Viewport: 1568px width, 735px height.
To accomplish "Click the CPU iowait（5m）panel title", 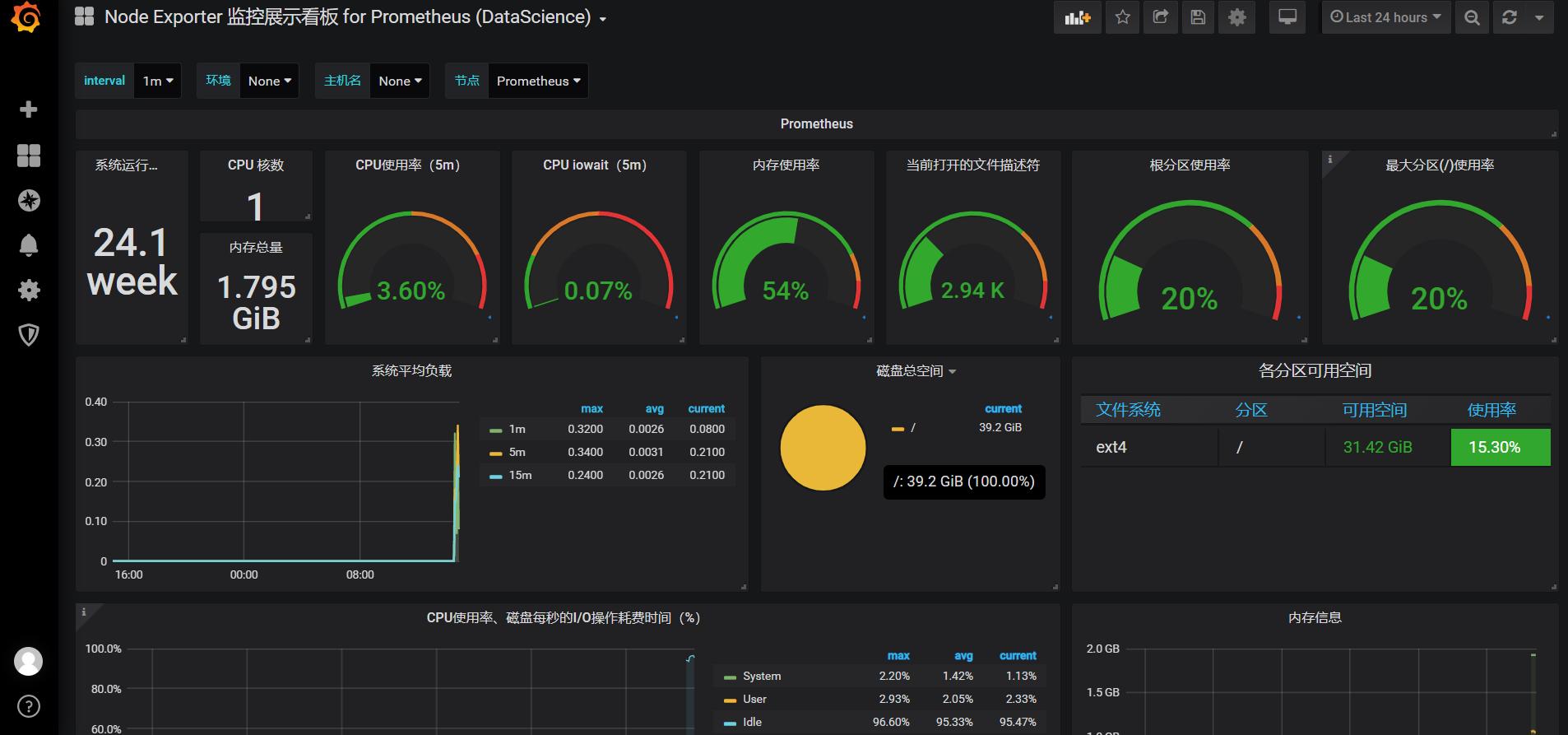I will (595, 165).
